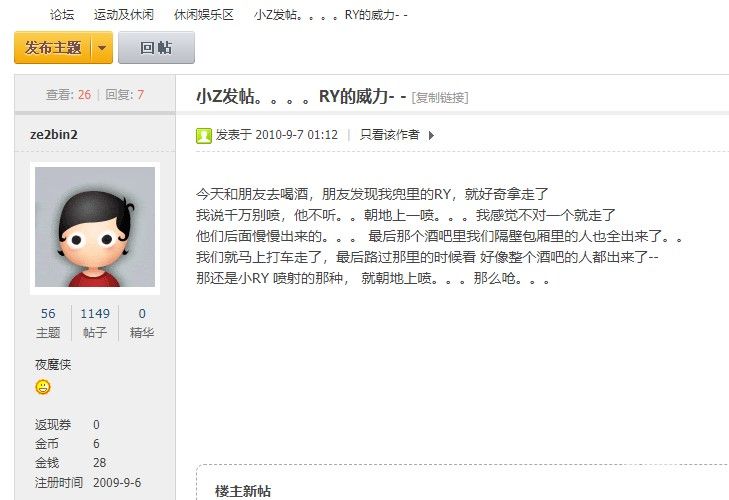Click the thread title in the breadcrumb
This screenshot has width=729, height=500.
click(x=331, y=15)
